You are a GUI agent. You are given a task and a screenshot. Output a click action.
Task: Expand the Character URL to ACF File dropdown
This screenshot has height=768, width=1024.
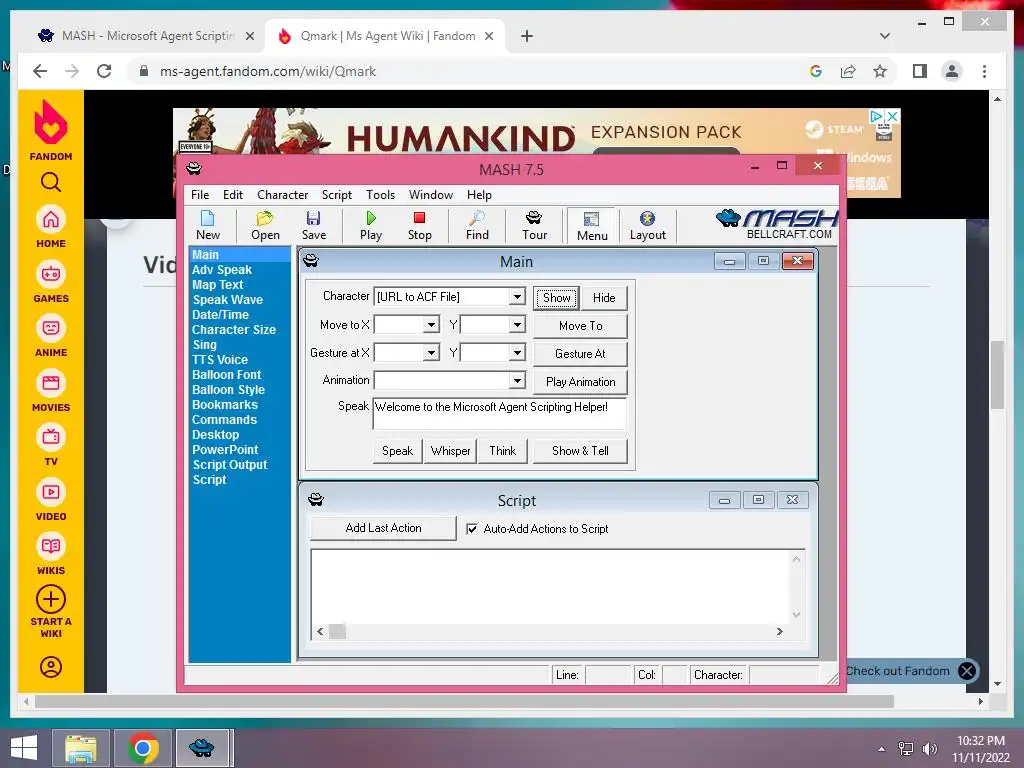coord(517,296)
